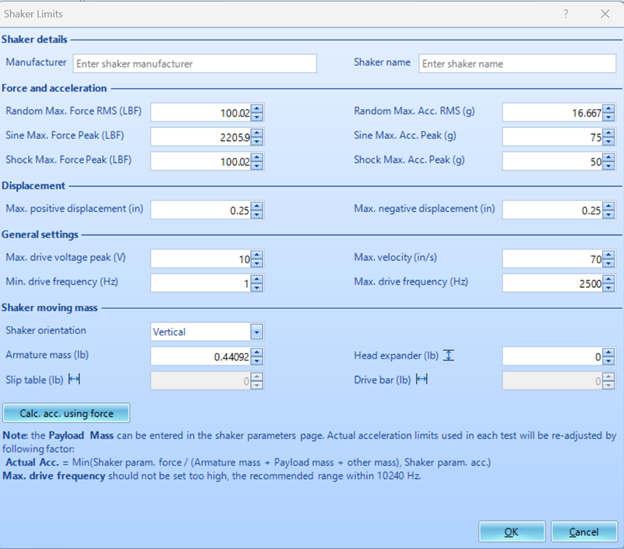Screen dimensions: 624x549
Task: Click the Head expander I-beam icon
Action: click(x=449, y=355)
